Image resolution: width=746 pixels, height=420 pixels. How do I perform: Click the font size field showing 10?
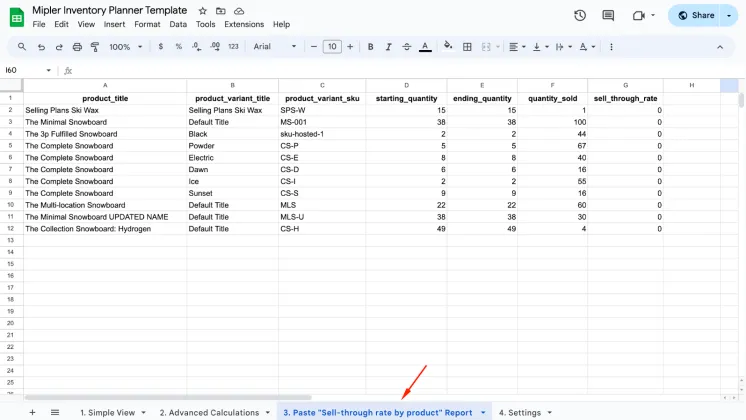pos(332,47)
